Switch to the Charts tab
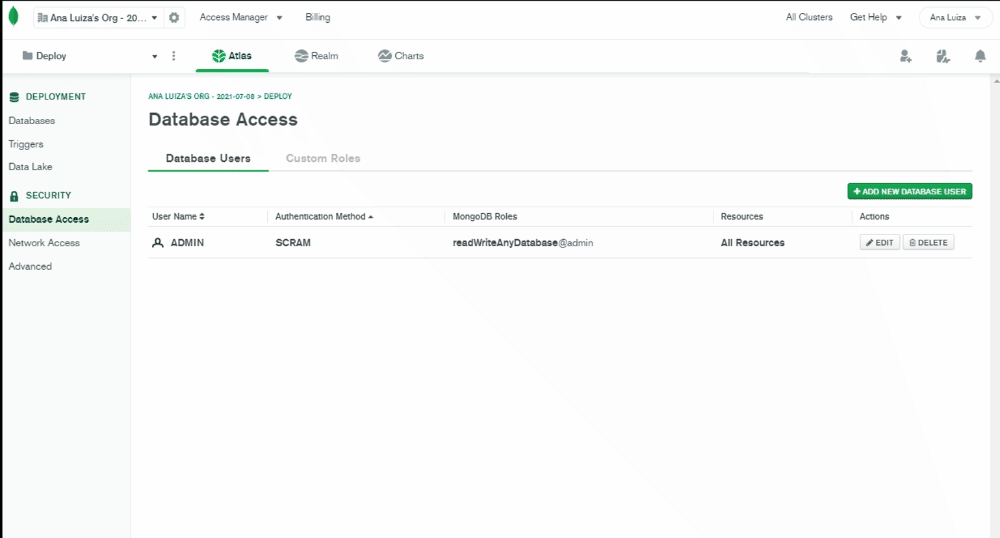 401,56
